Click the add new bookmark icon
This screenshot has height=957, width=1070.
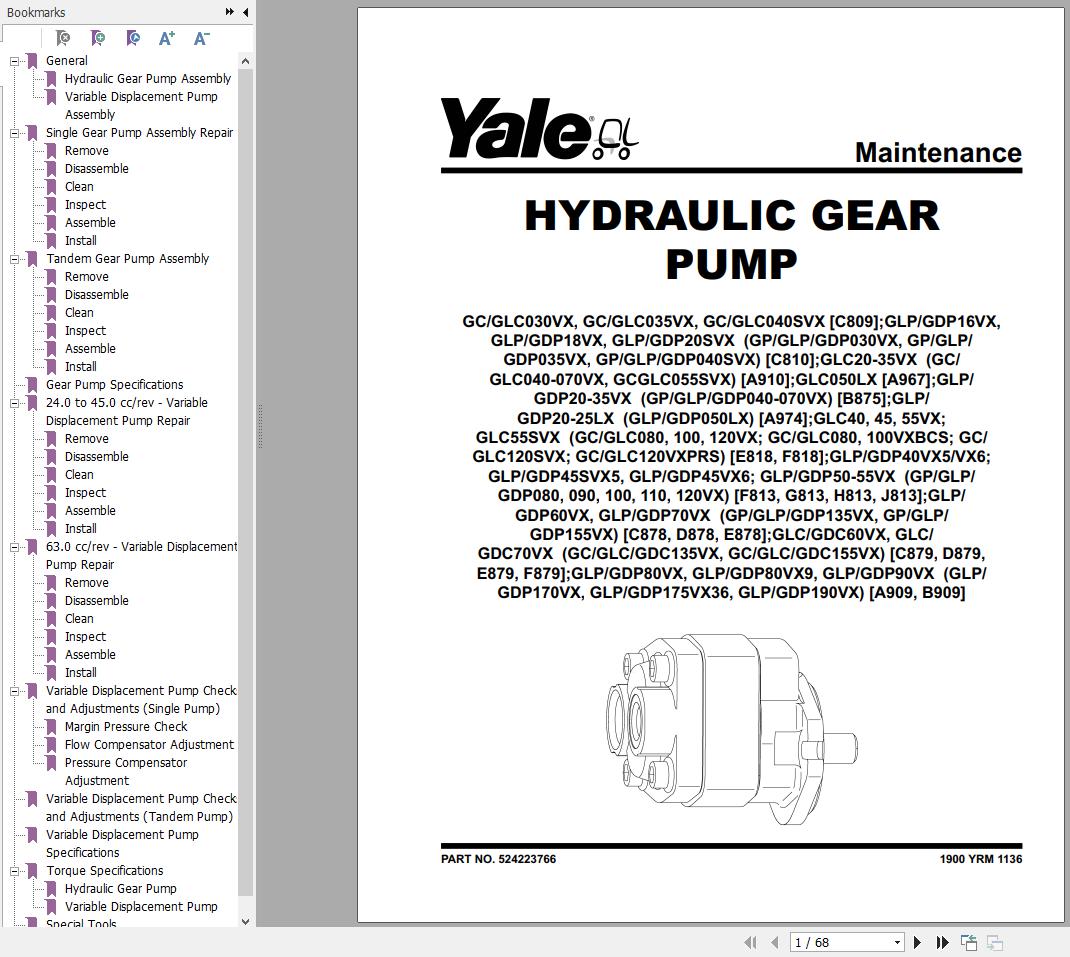pos(98,38)
